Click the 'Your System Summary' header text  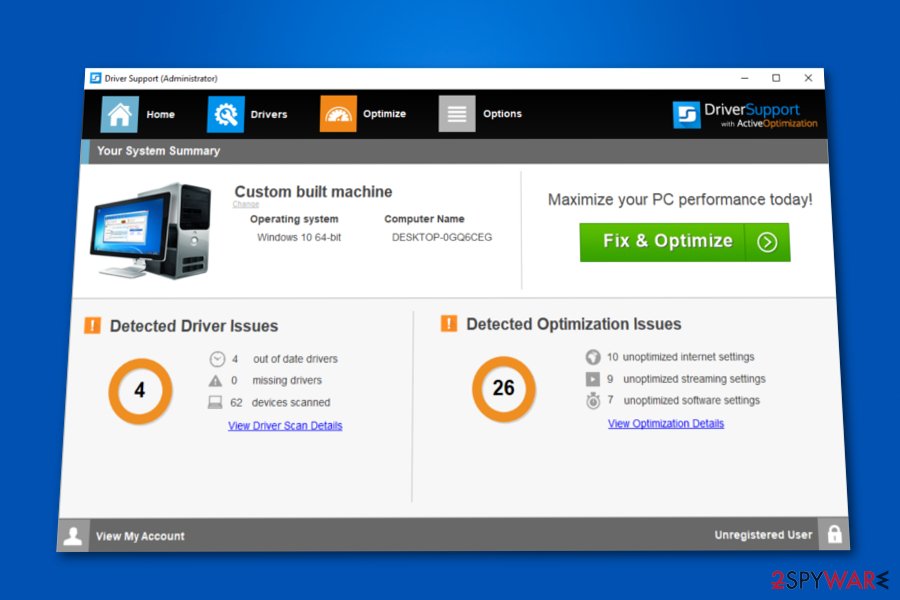click(158, 151)
